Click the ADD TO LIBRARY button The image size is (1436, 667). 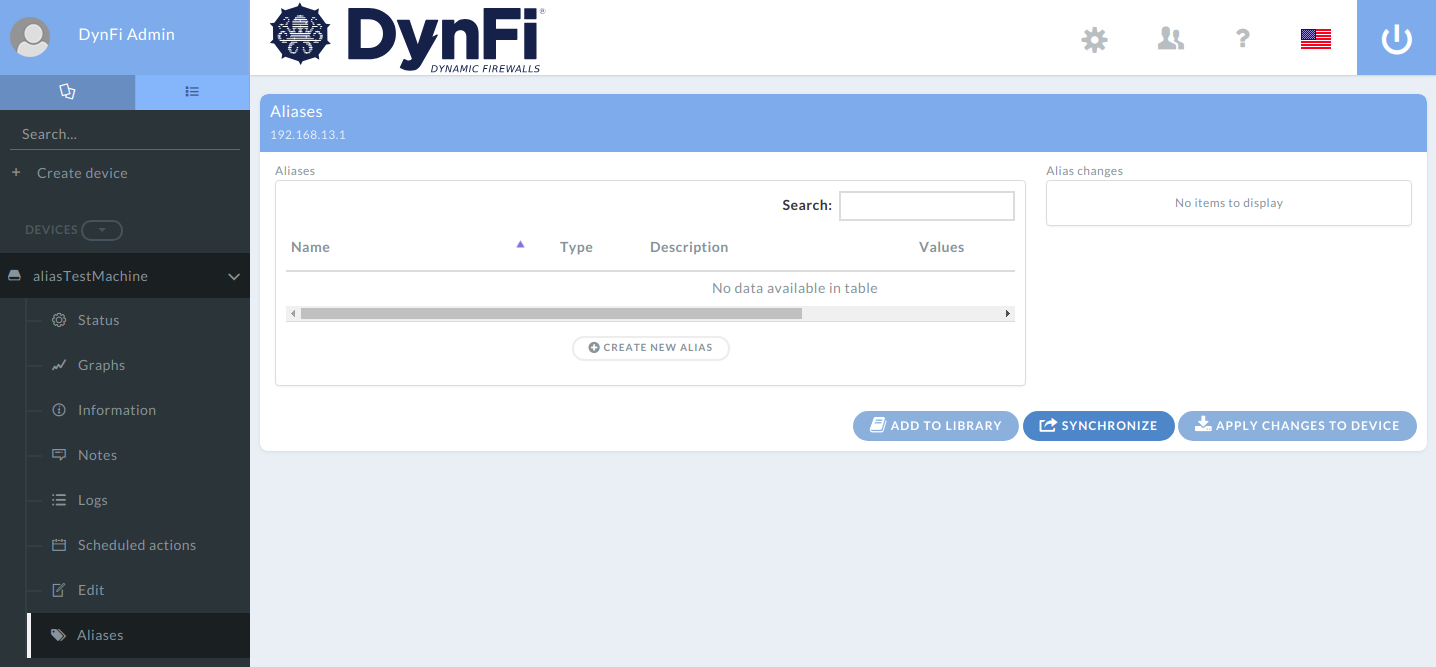tap(935, 426)
